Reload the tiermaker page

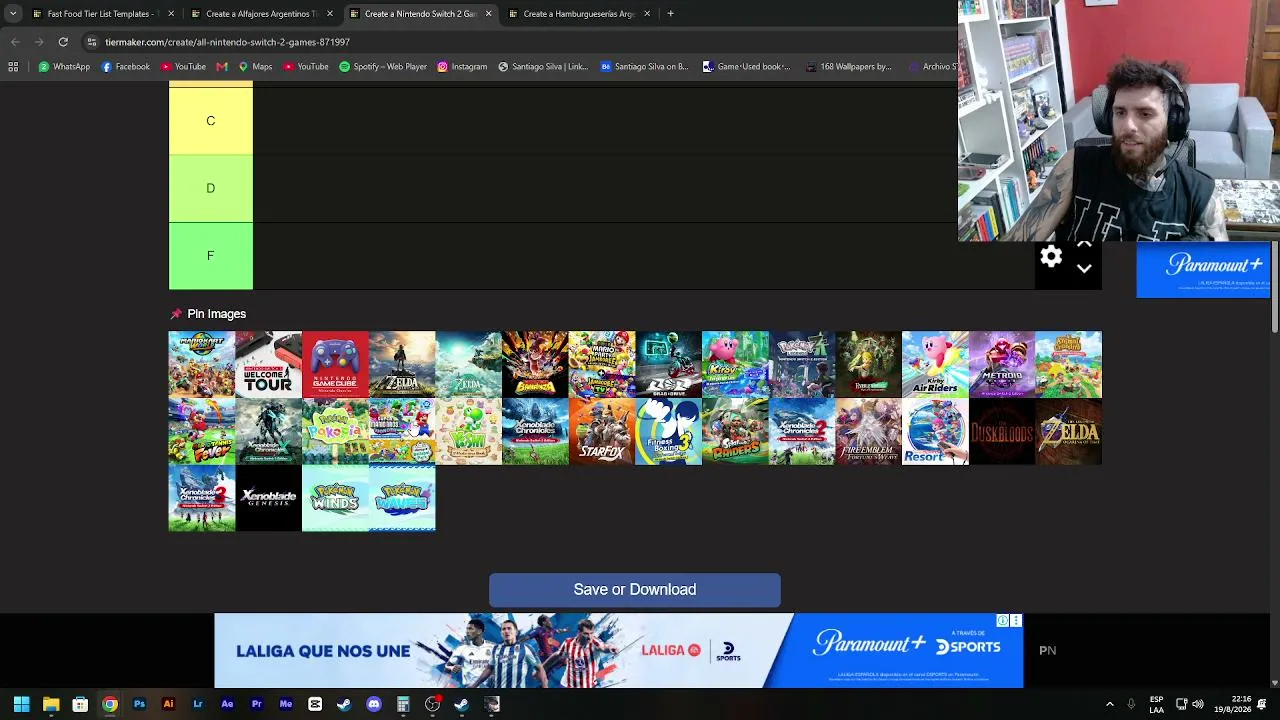coord(63,42)
